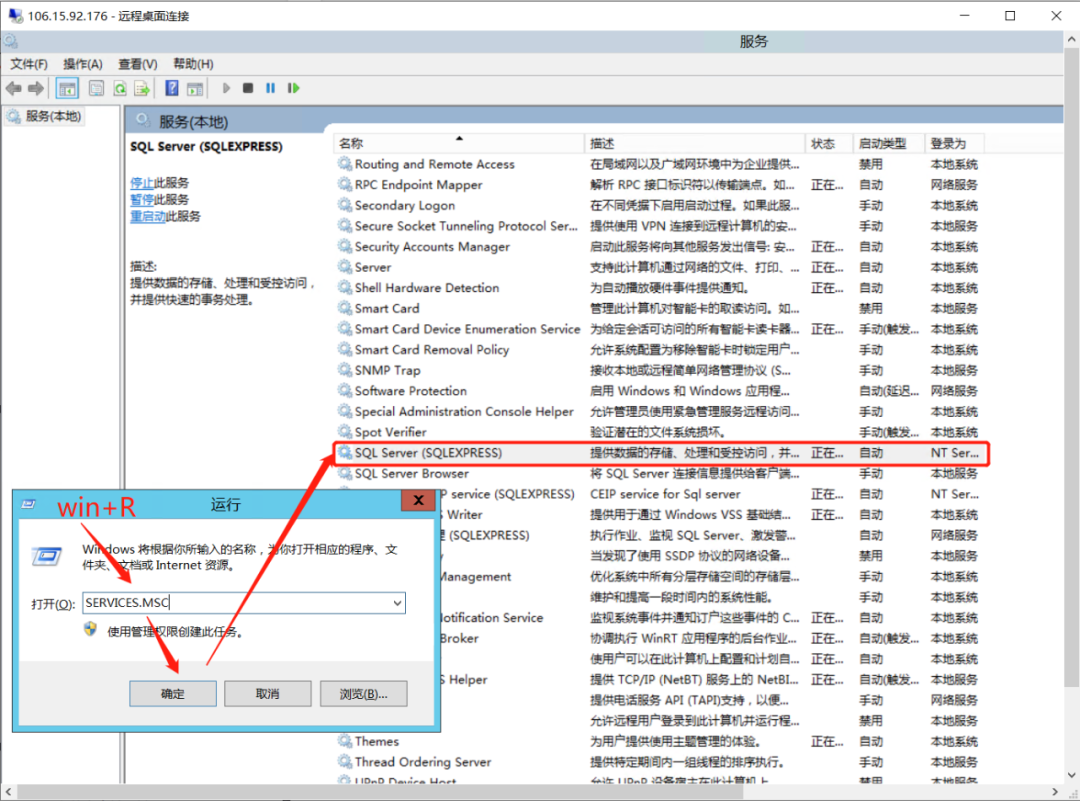
Task: Click gear icon of SQL Server (SQLEXPRESS)
Action: (x=344, y=452)
